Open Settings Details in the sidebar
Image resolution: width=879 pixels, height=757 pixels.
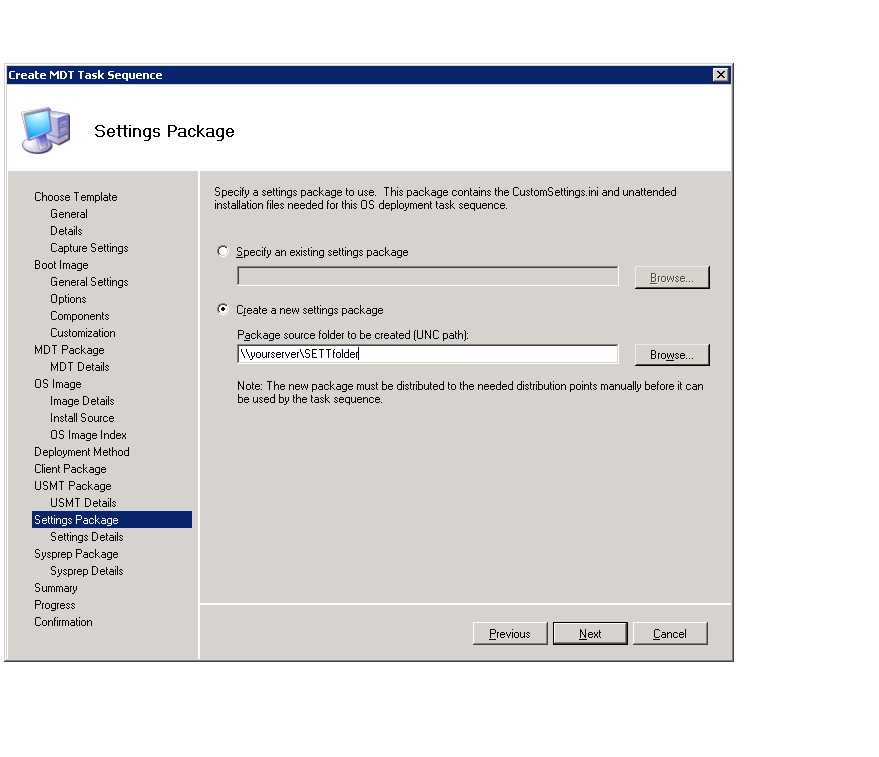point(87,537)
